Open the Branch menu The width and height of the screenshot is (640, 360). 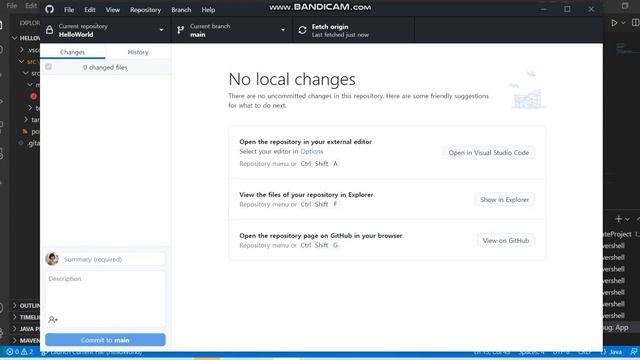click(181, 10)
